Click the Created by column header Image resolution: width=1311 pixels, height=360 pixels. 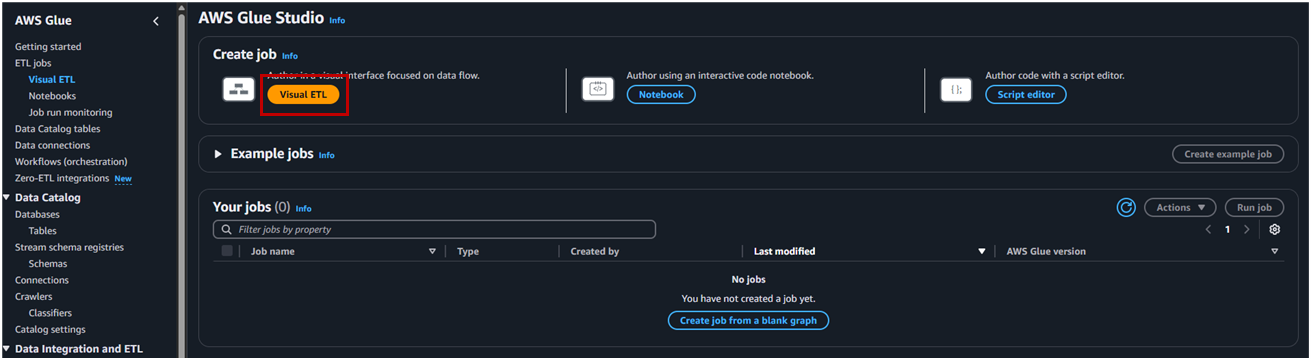tap(595, 251)
